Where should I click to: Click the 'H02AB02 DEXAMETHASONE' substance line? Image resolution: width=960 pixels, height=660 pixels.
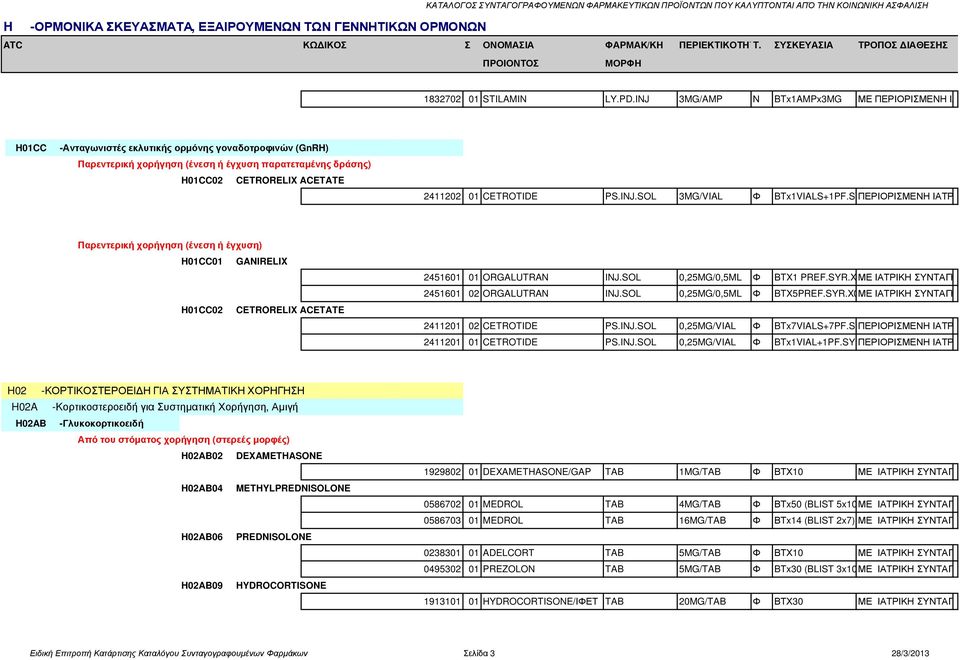tap(252, 456)
